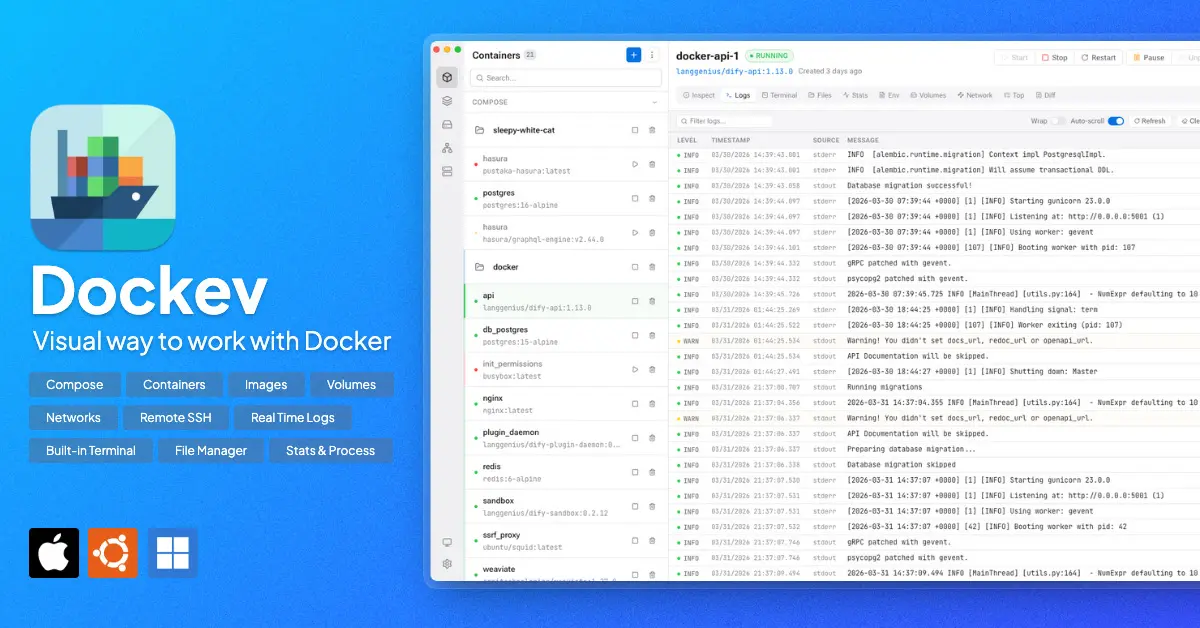Open the Network tab
Image resolution: width=1200 pixels, height=628 pixels.
pos(975,95)
